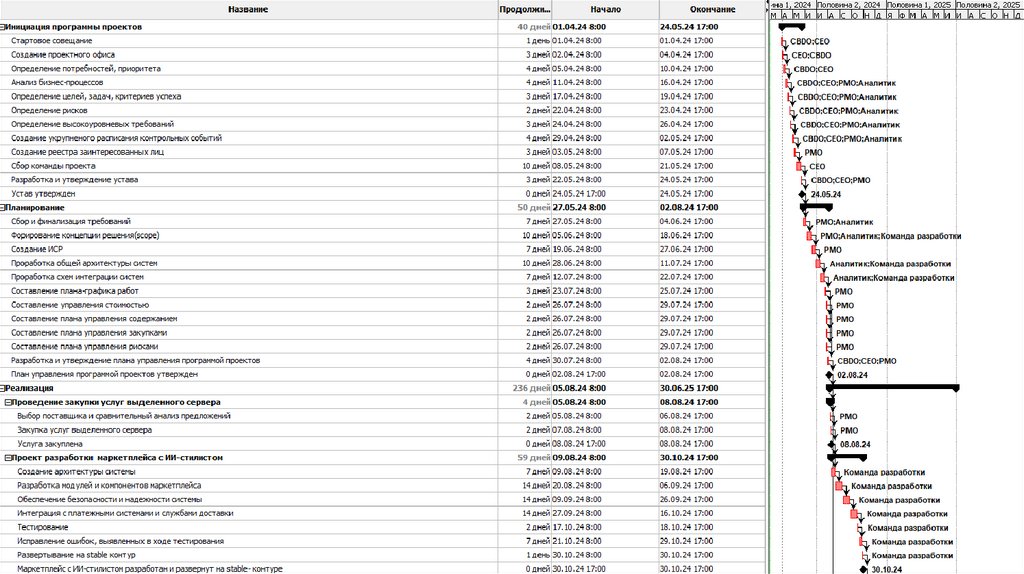Screen dimensions: 1024x574
Task: Click end date 18.06.24 17:00 cell
Action: pyautogui.click(x=686, y=236)
